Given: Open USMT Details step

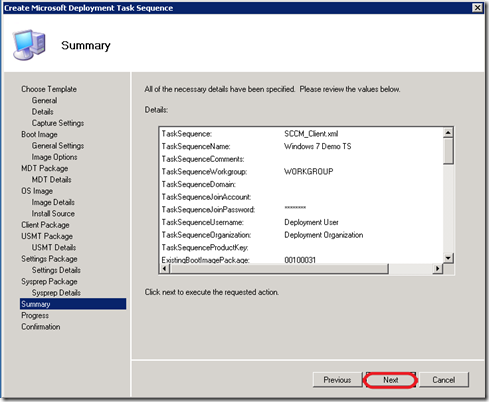Looking at the screenshot, I should [54, 248].
